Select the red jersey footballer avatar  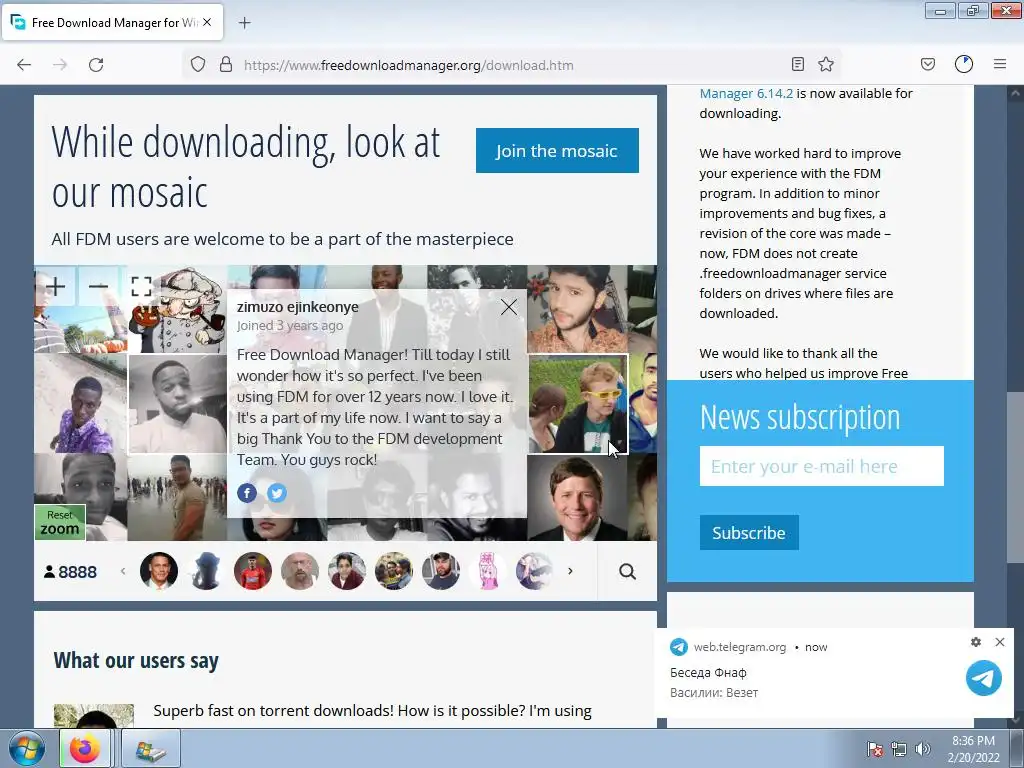click(253, 571)
